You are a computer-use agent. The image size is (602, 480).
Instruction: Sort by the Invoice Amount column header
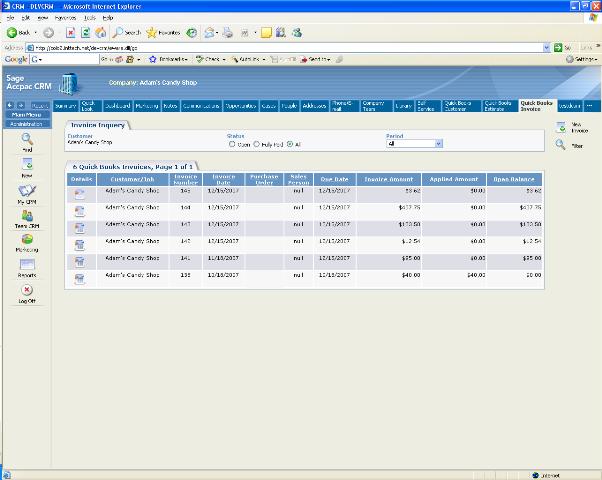point(390,178)
